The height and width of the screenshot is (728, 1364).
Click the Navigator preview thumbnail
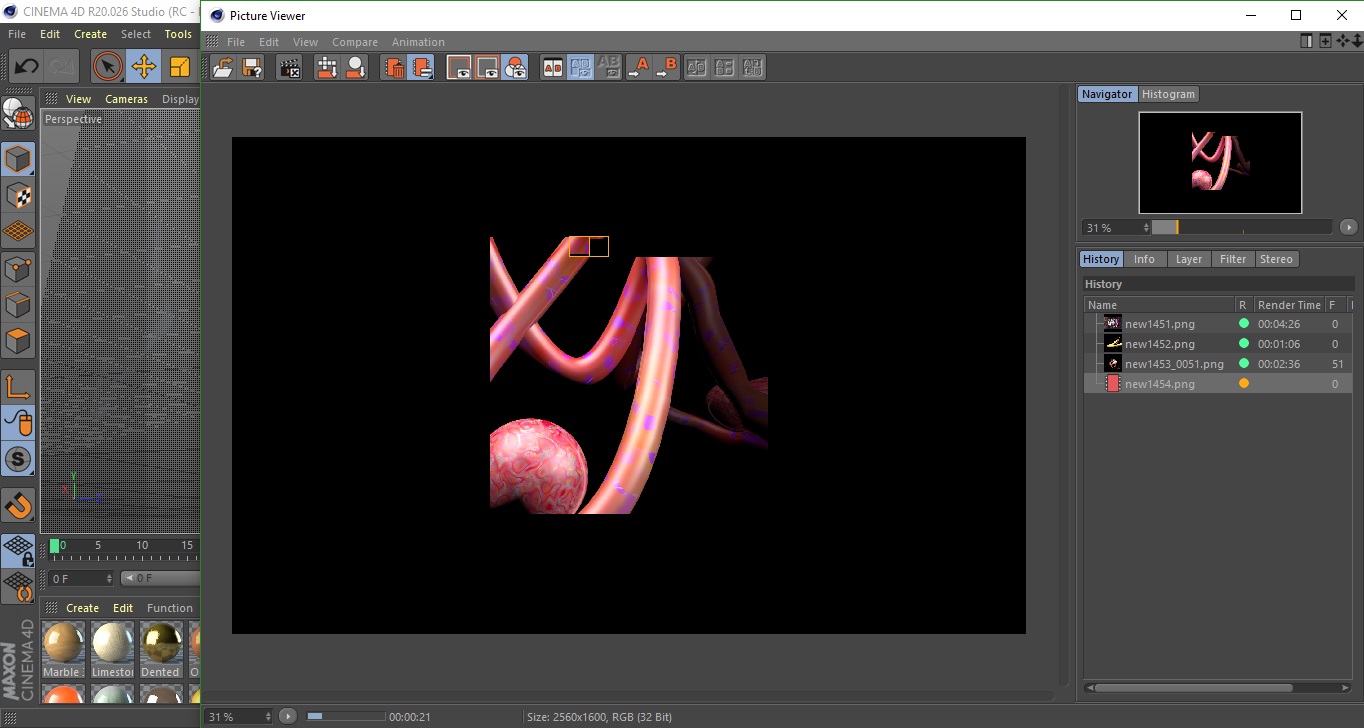[x=1220, y=162]
